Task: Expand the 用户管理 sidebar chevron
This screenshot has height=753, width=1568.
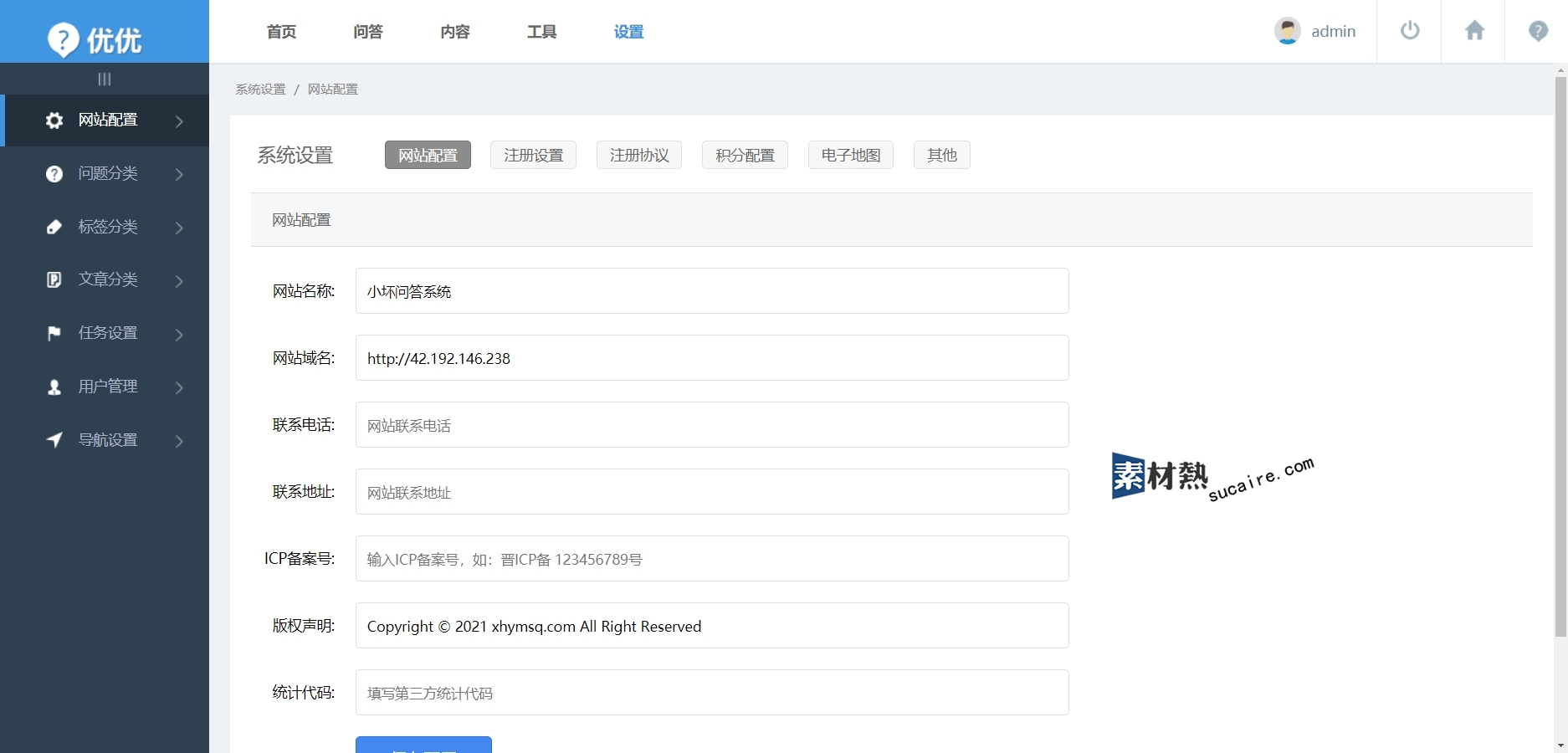Action: click(x=179, y=387)
